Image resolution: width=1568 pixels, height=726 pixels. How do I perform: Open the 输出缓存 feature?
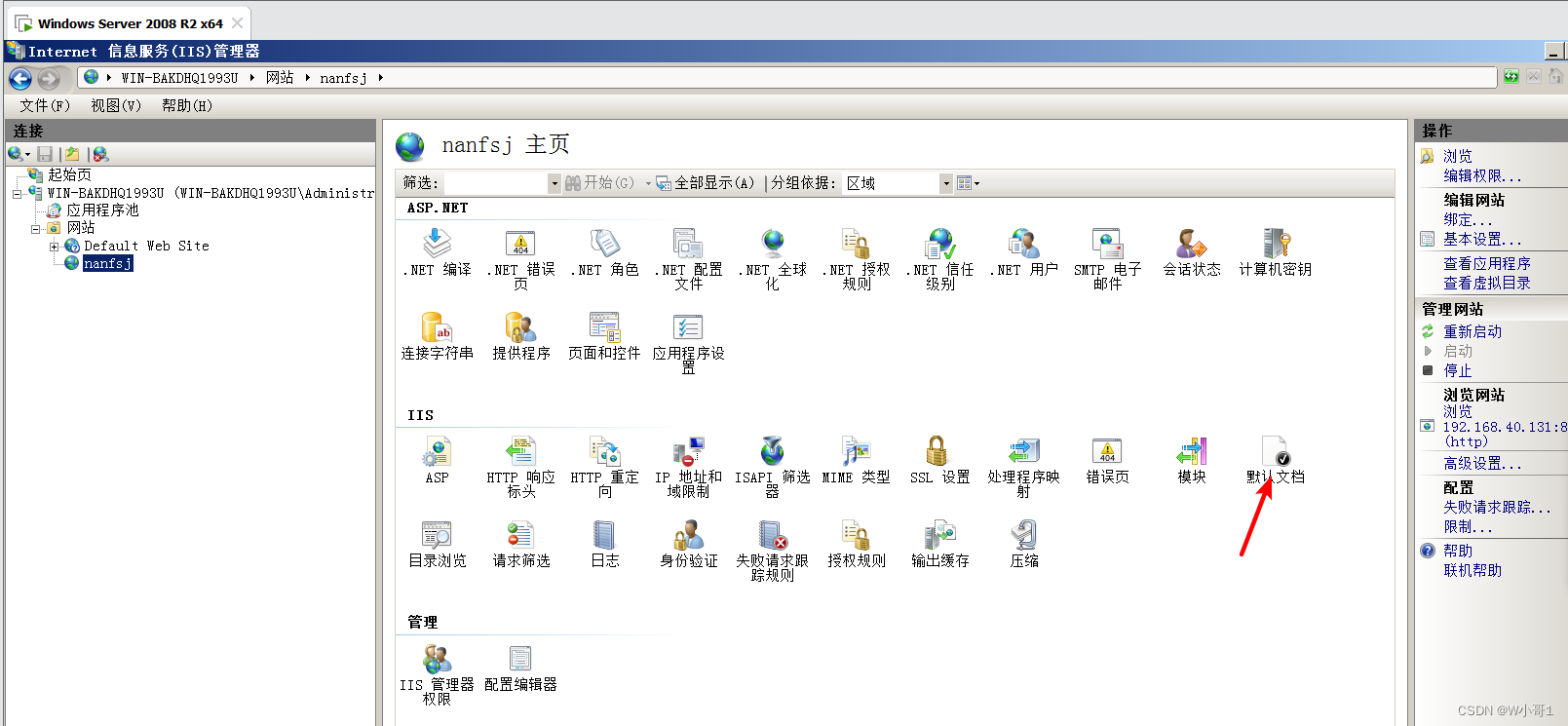939,544
